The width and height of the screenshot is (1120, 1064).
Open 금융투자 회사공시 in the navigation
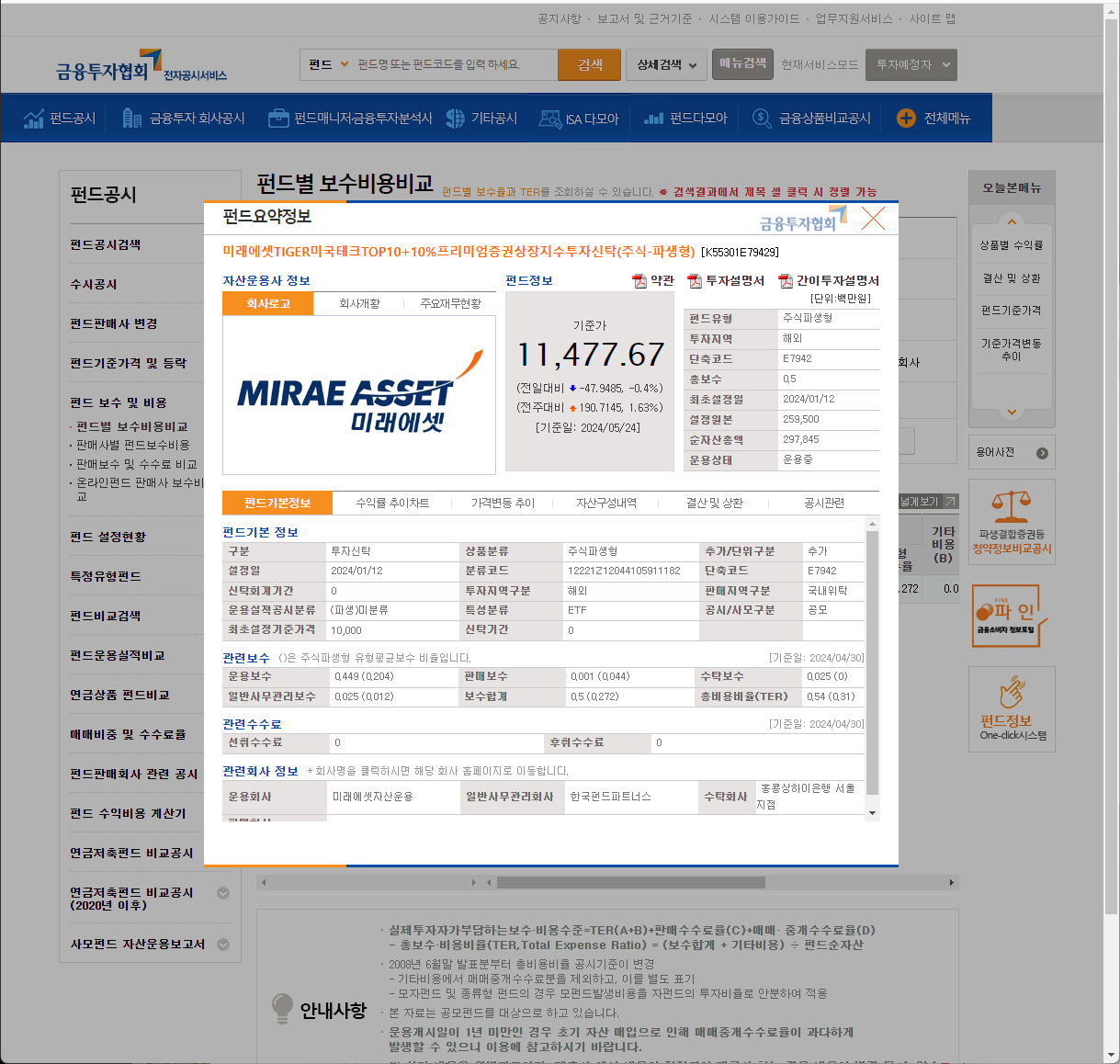tap(184, 118)
